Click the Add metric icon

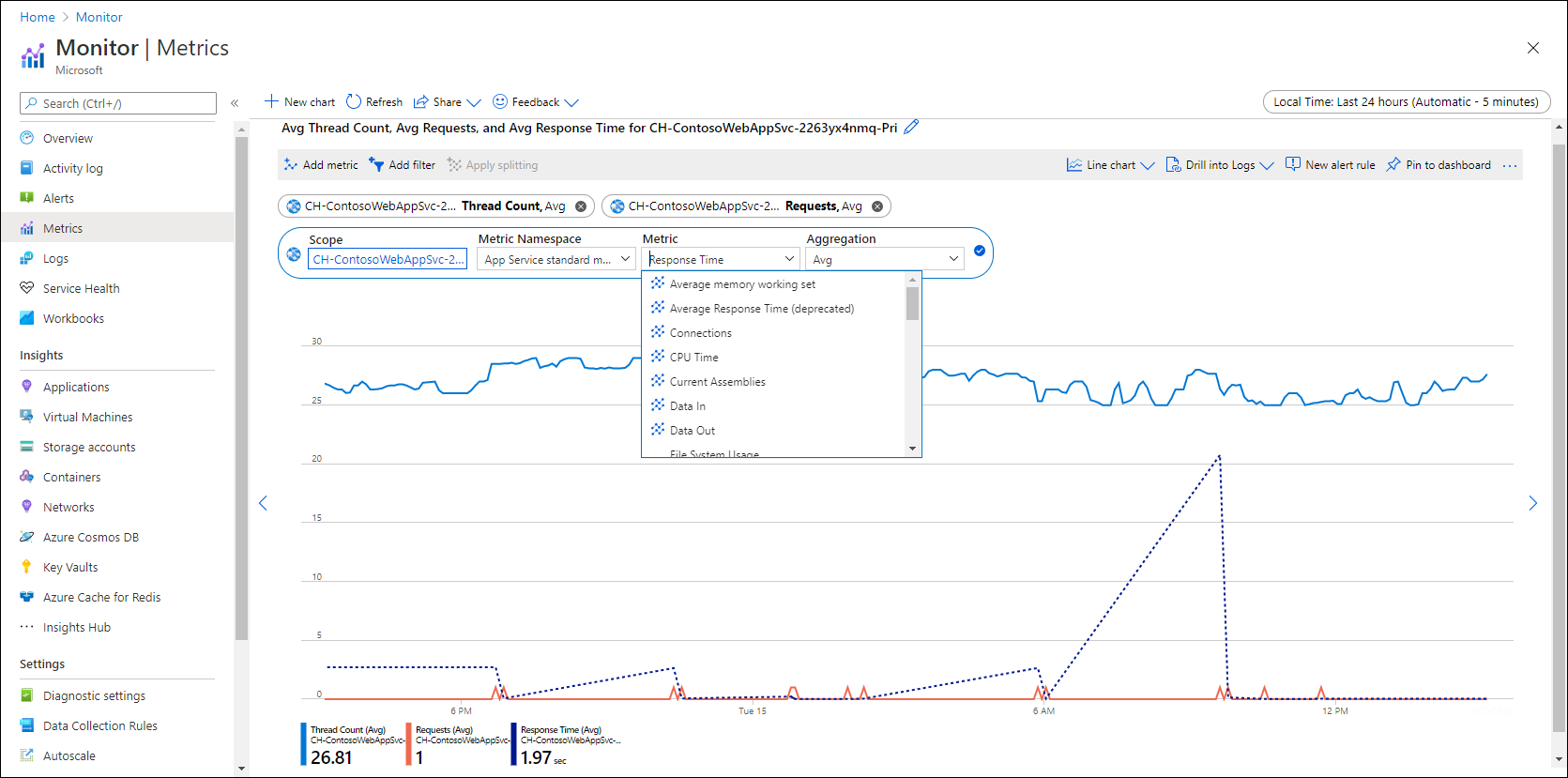(x=291, y=164)
